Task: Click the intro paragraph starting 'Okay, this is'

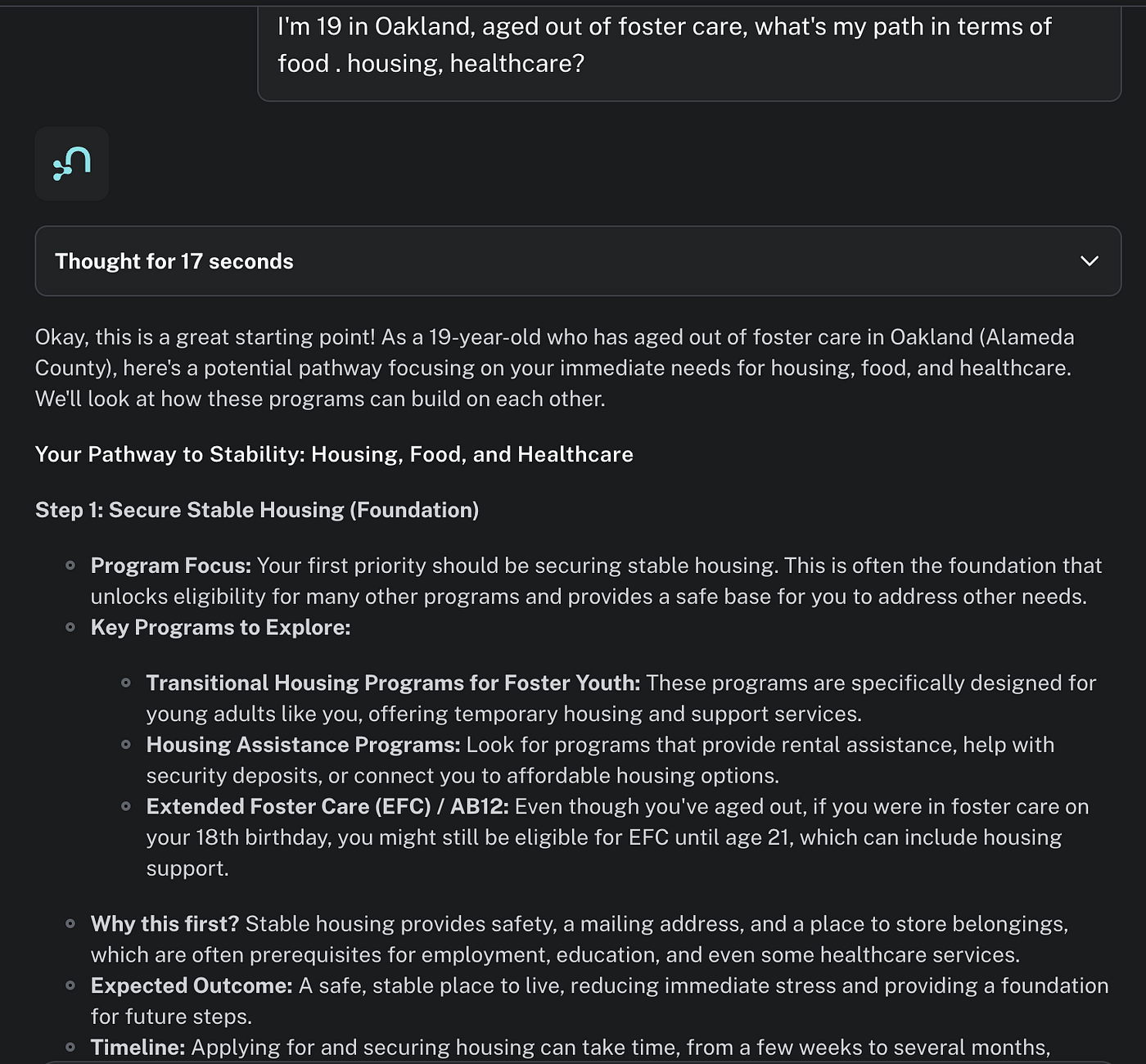Action: (554, 368)
